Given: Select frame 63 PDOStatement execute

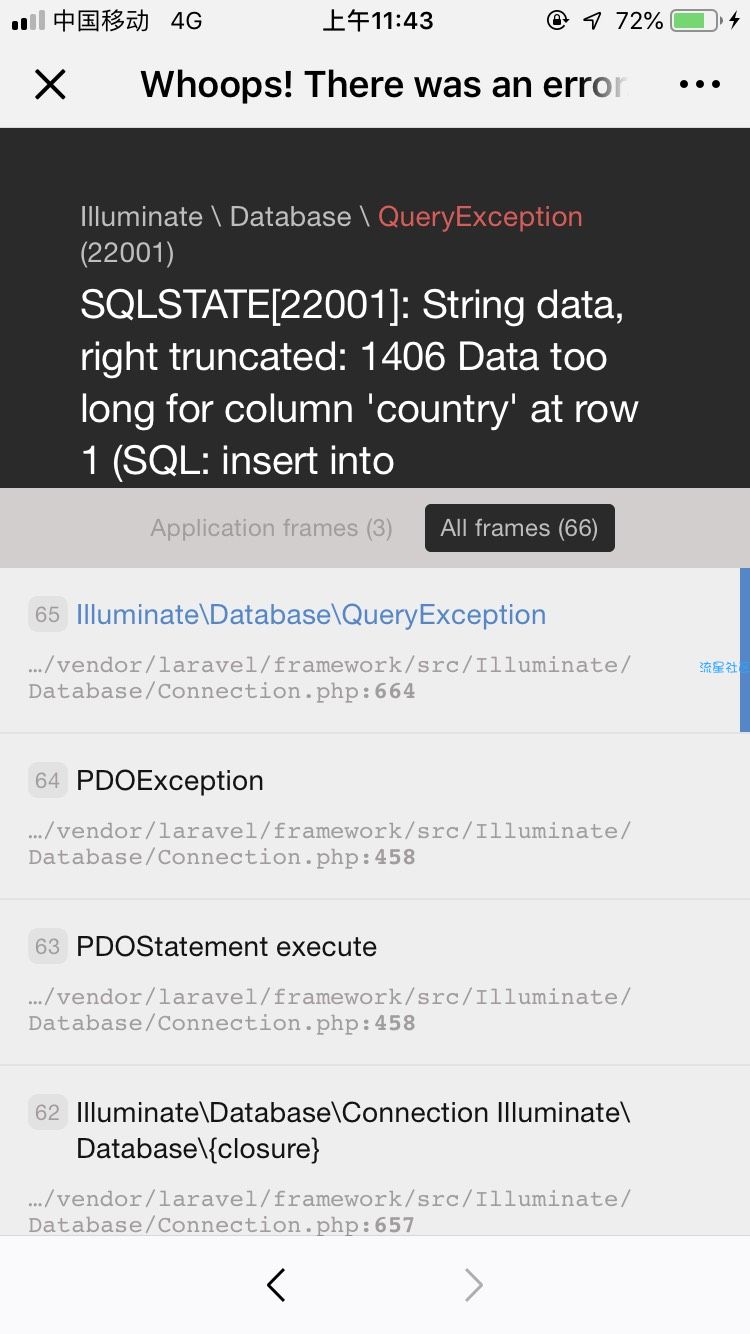Looking at the screenshot, I should [x=375, y=982].
